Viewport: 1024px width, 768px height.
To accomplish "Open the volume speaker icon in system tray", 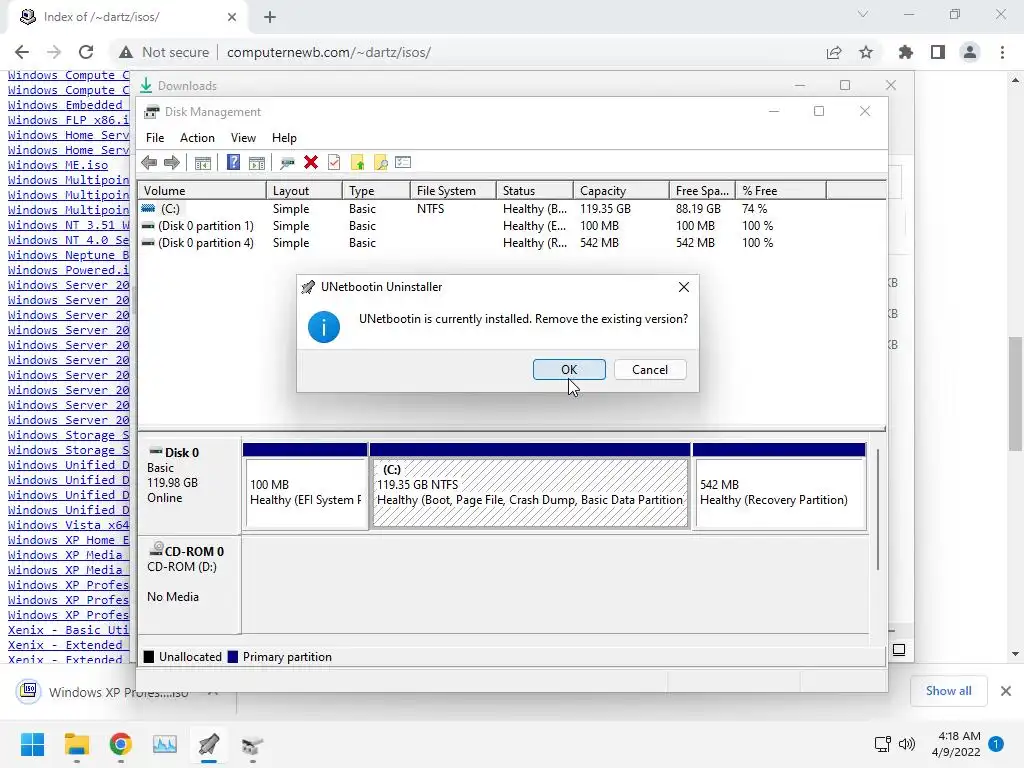I will pyautogui.click(x=906, y=744).
